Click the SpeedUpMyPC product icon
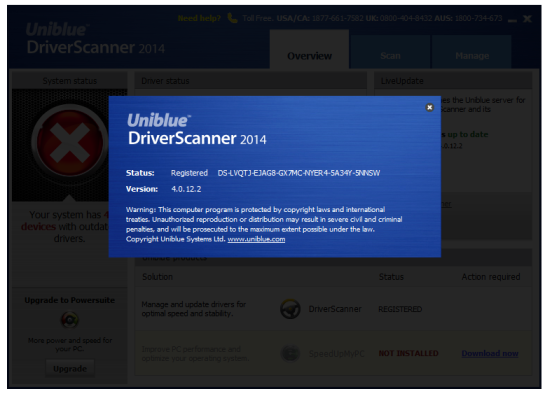552x396 pixels. [290, 353]
